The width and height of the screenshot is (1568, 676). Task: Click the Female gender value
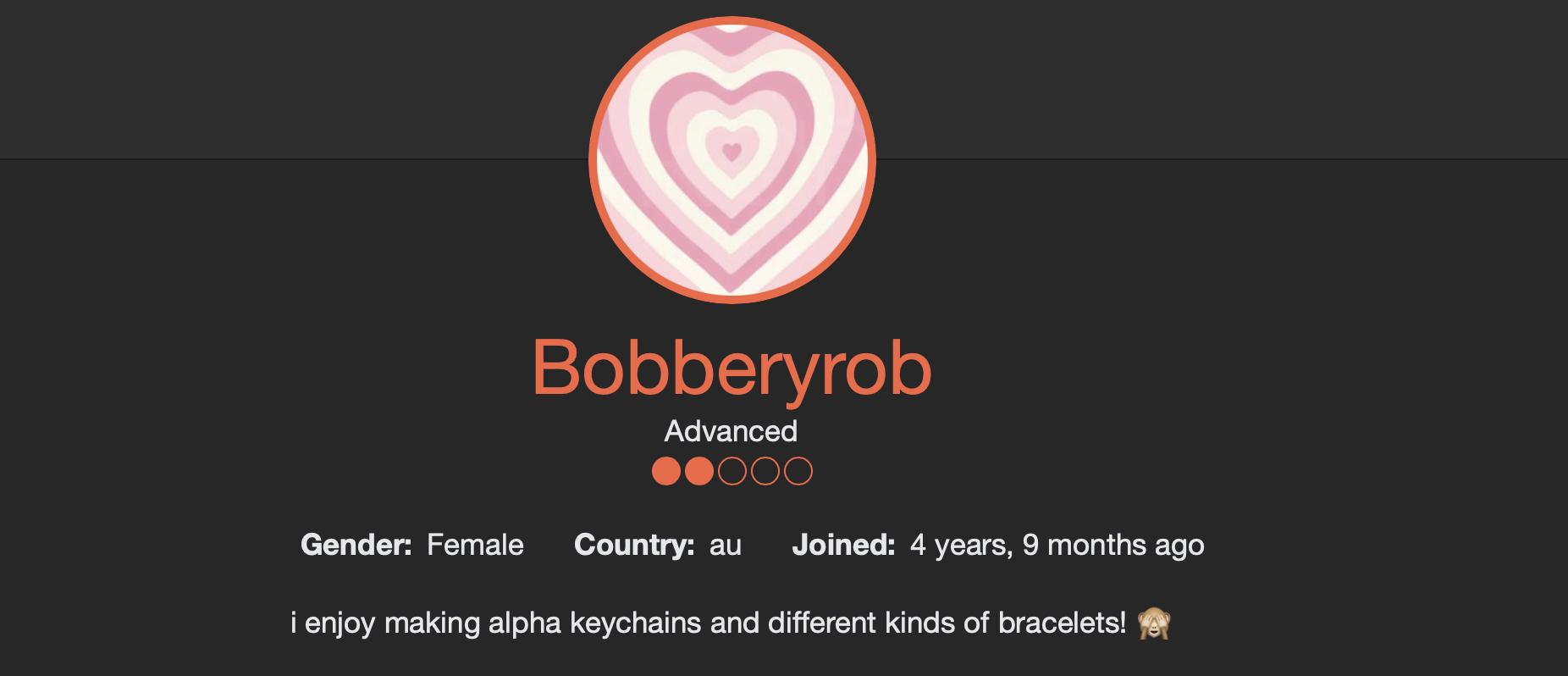click(x=475, y=545)
